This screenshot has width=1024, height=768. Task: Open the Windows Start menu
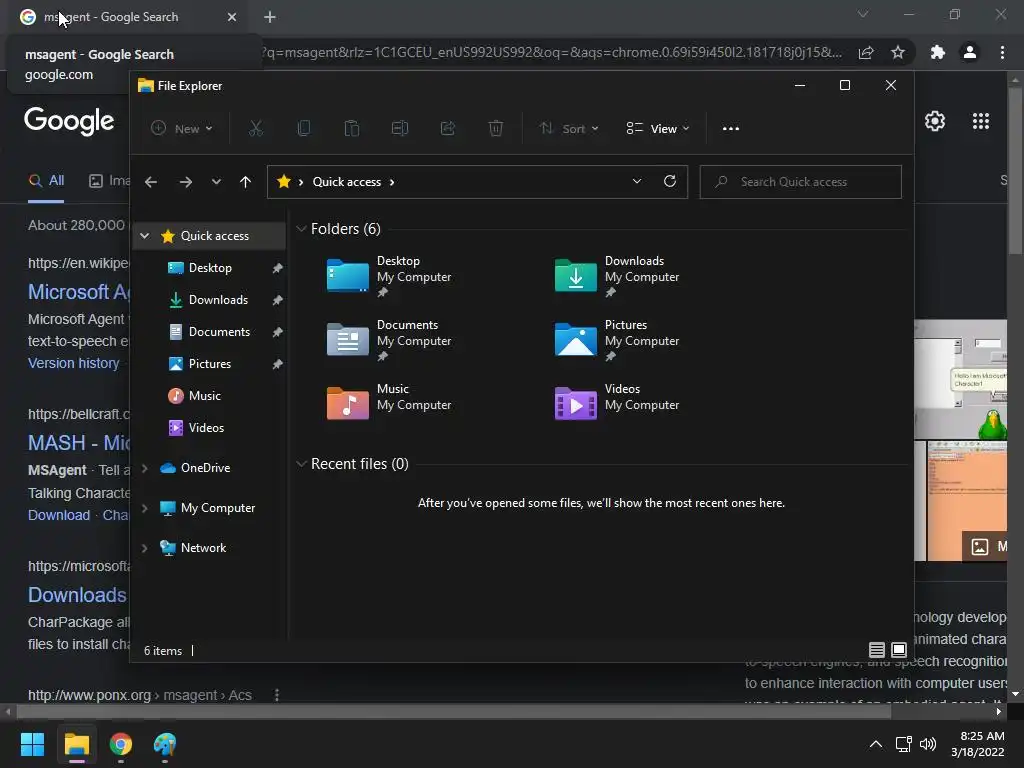coord(33,744)
